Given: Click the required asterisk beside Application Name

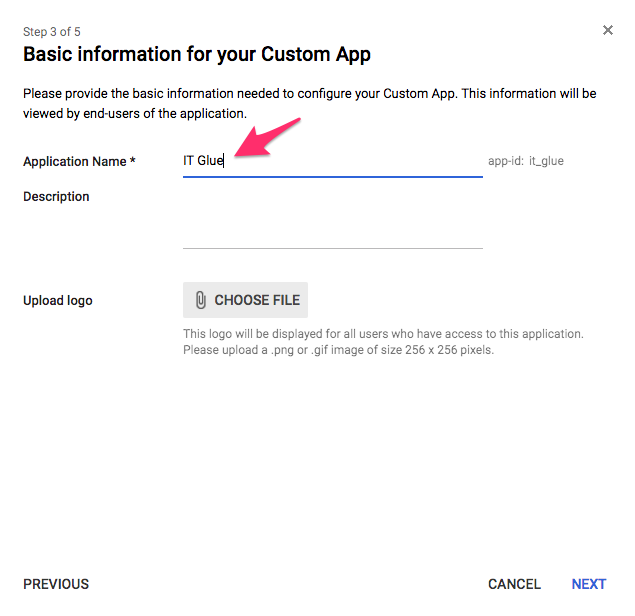Looking at the screenshot, I should 133,162.
